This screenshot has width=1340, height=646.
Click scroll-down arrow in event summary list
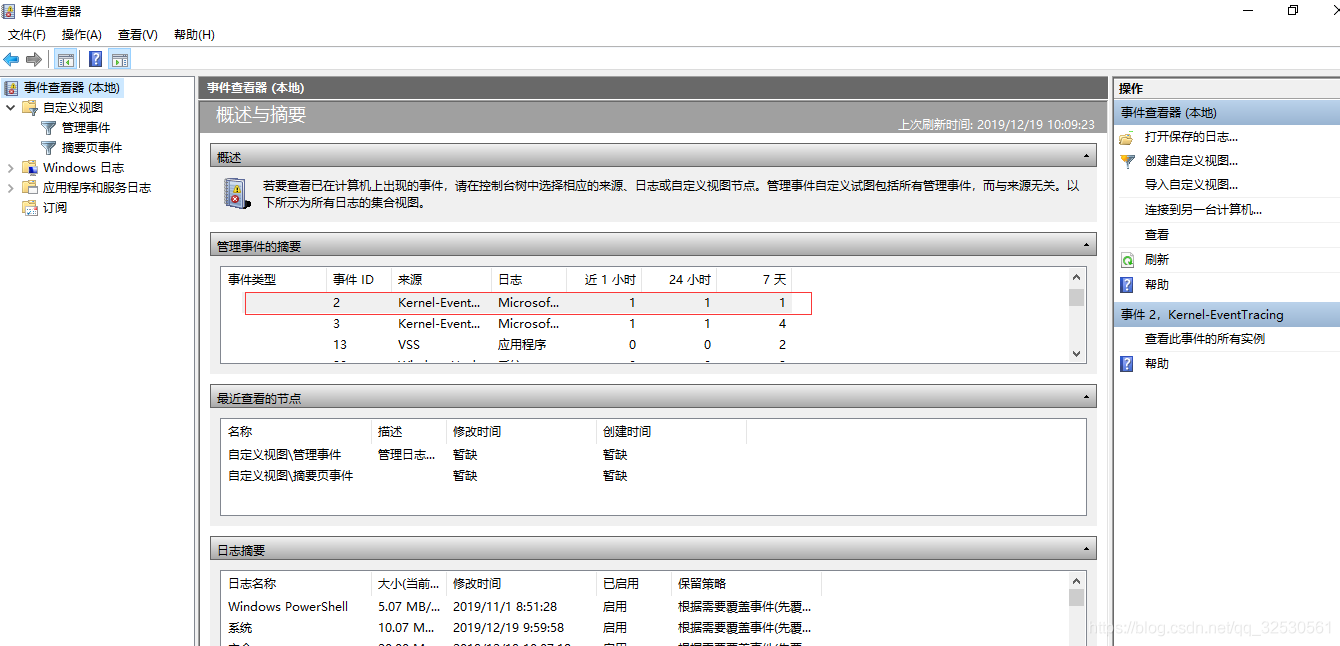coord(1076,353)
